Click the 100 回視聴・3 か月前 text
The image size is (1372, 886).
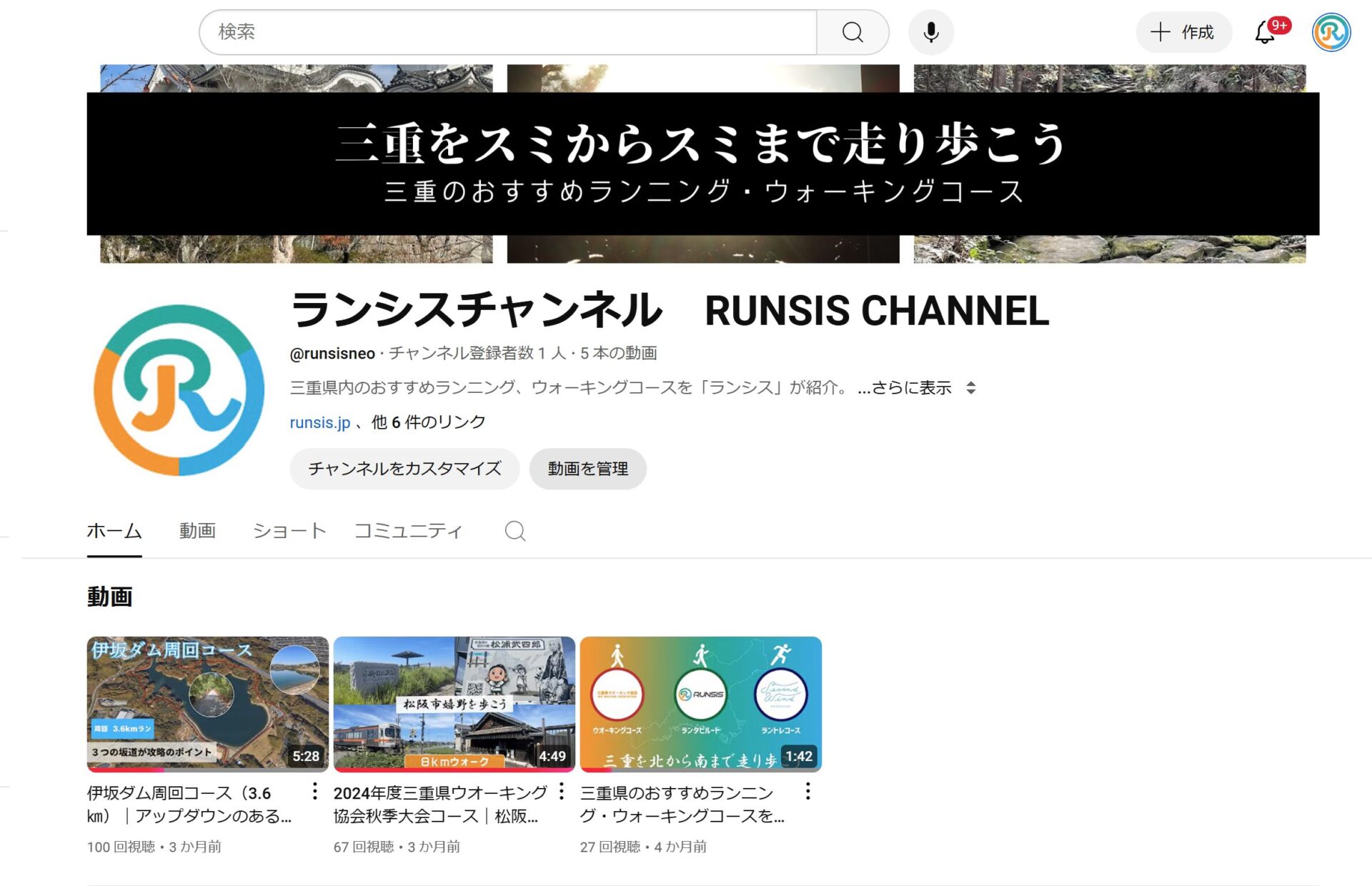point(154,847)
